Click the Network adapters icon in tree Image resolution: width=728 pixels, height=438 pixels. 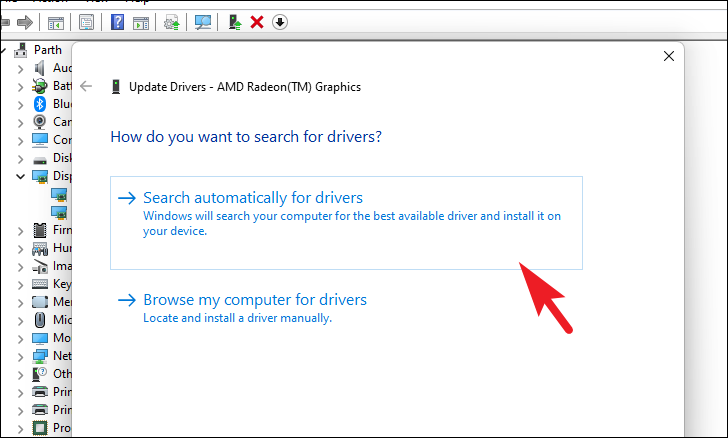click(39, 356)
